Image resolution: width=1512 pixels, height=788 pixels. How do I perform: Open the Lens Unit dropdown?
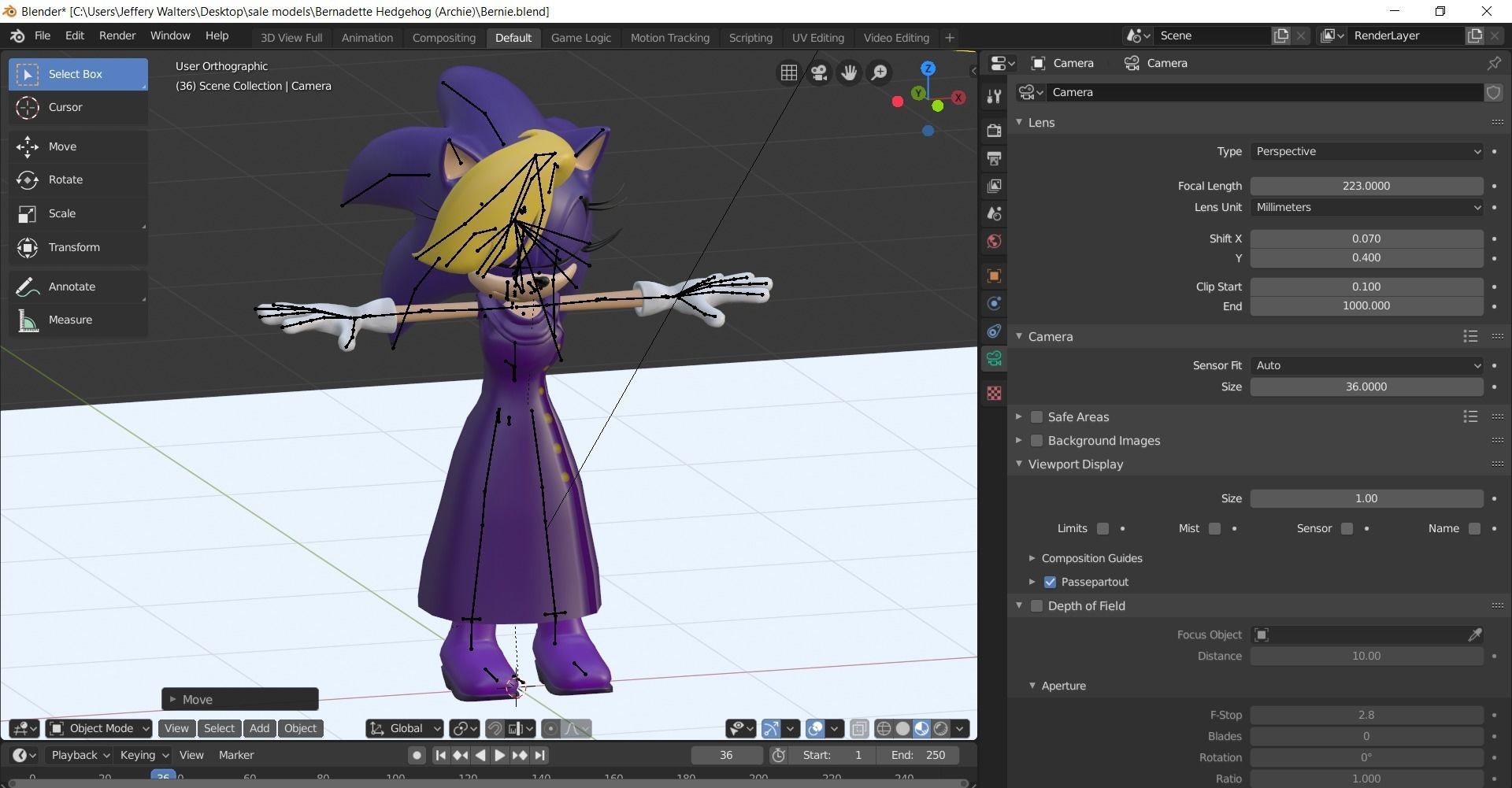click(1366, 208)
